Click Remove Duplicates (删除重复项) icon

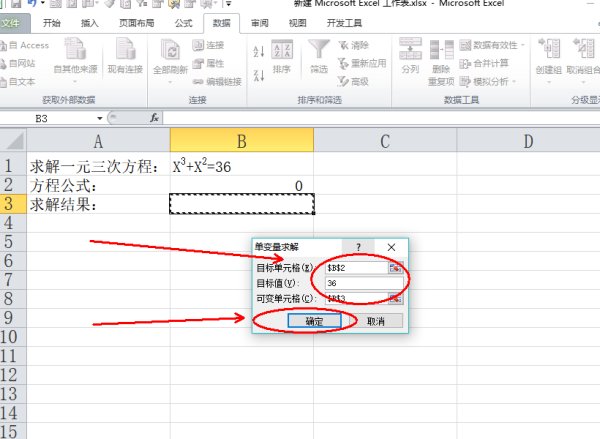click(441, 62)
